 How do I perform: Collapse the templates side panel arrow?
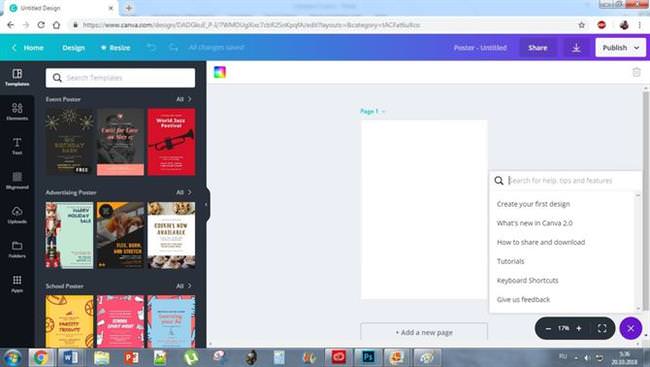click(x=206, y=204)
